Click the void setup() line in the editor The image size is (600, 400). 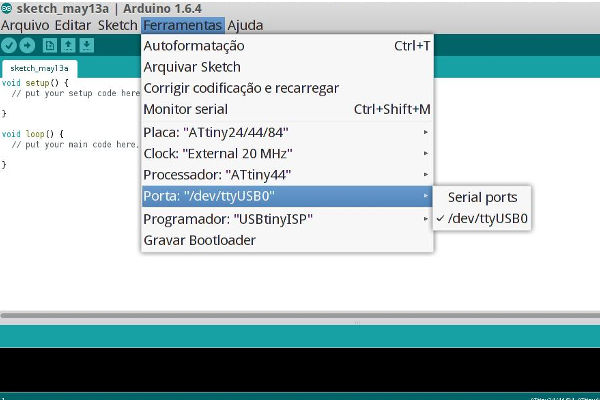pyautogui.click(x=35, y=83)
